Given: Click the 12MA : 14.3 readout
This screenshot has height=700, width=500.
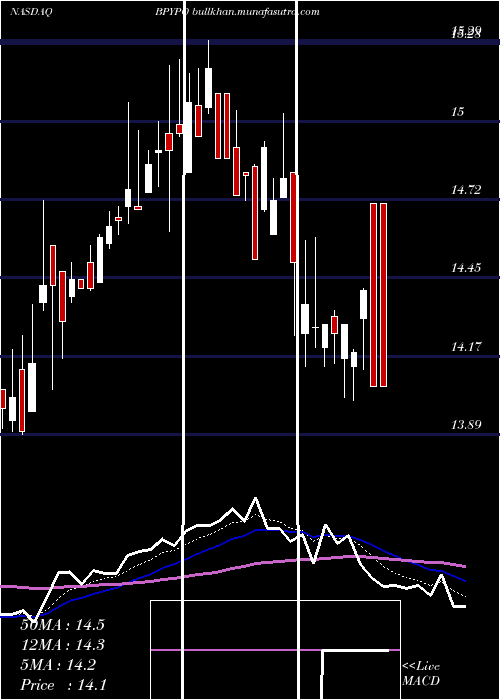Looking at the screenshot, I should point(62,645).
